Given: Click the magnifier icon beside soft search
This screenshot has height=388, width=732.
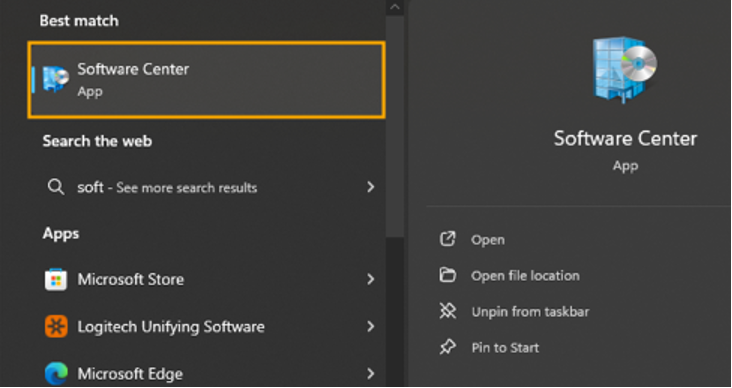Looking at the screenshot, I should tap(56, 188).
